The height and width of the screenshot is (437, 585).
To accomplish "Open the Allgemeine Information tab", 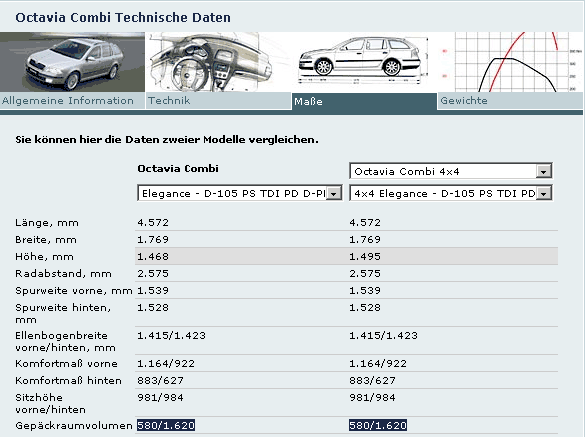I will tap(72, 101).
